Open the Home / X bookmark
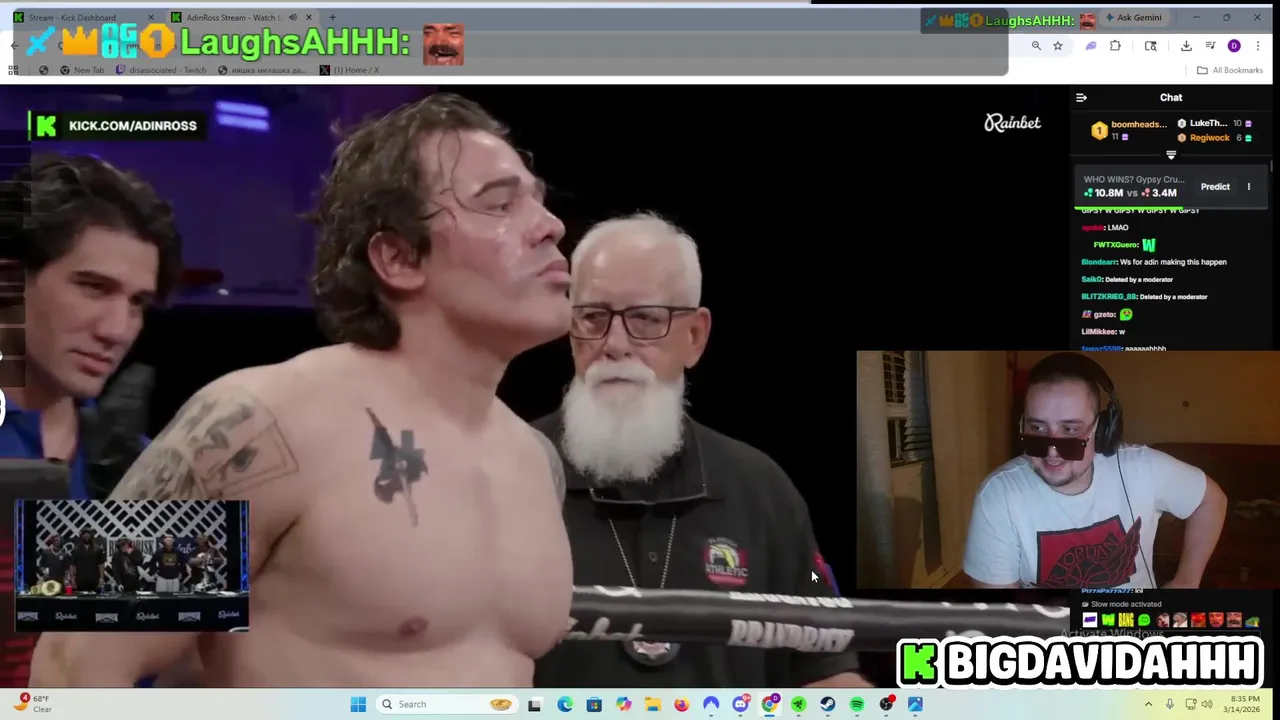1280x720 pixels. (349, 70)
